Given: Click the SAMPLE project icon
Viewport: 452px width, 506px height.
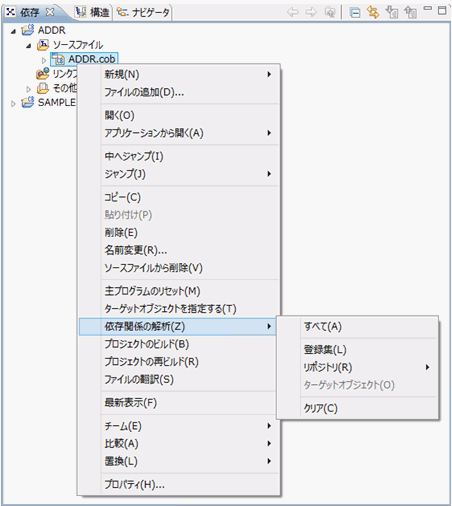Looking at the screenshot, I should click(x=27, y=102).
